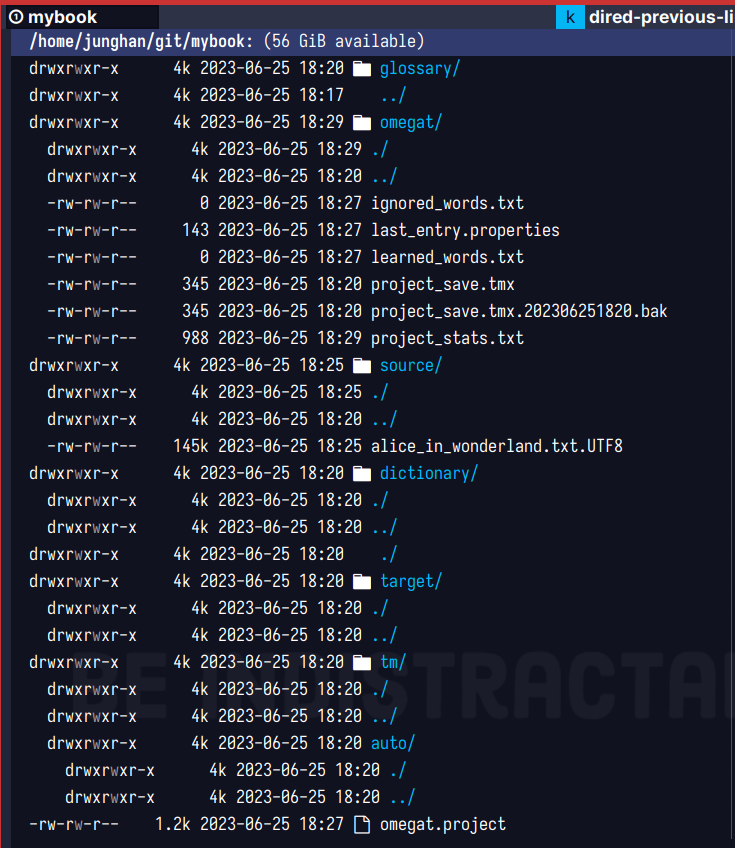Open alice_in_wonderland.txt.UTF8 file

tap(496, 446)
